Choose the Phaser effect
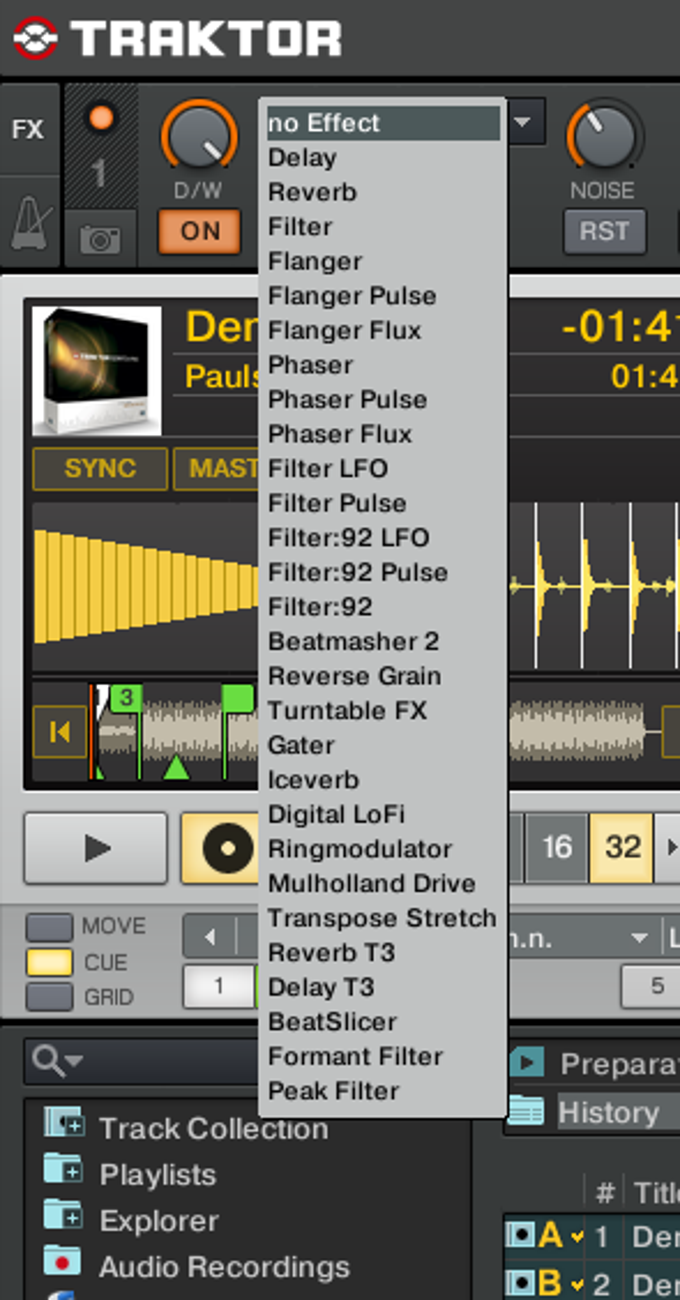 383,365
